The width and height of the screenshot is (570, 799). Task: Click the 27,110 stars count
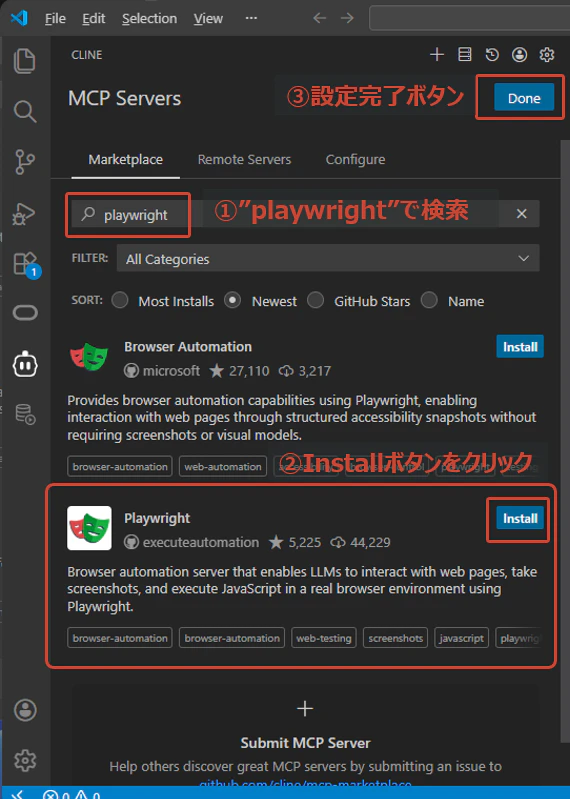tap(240, 370)
